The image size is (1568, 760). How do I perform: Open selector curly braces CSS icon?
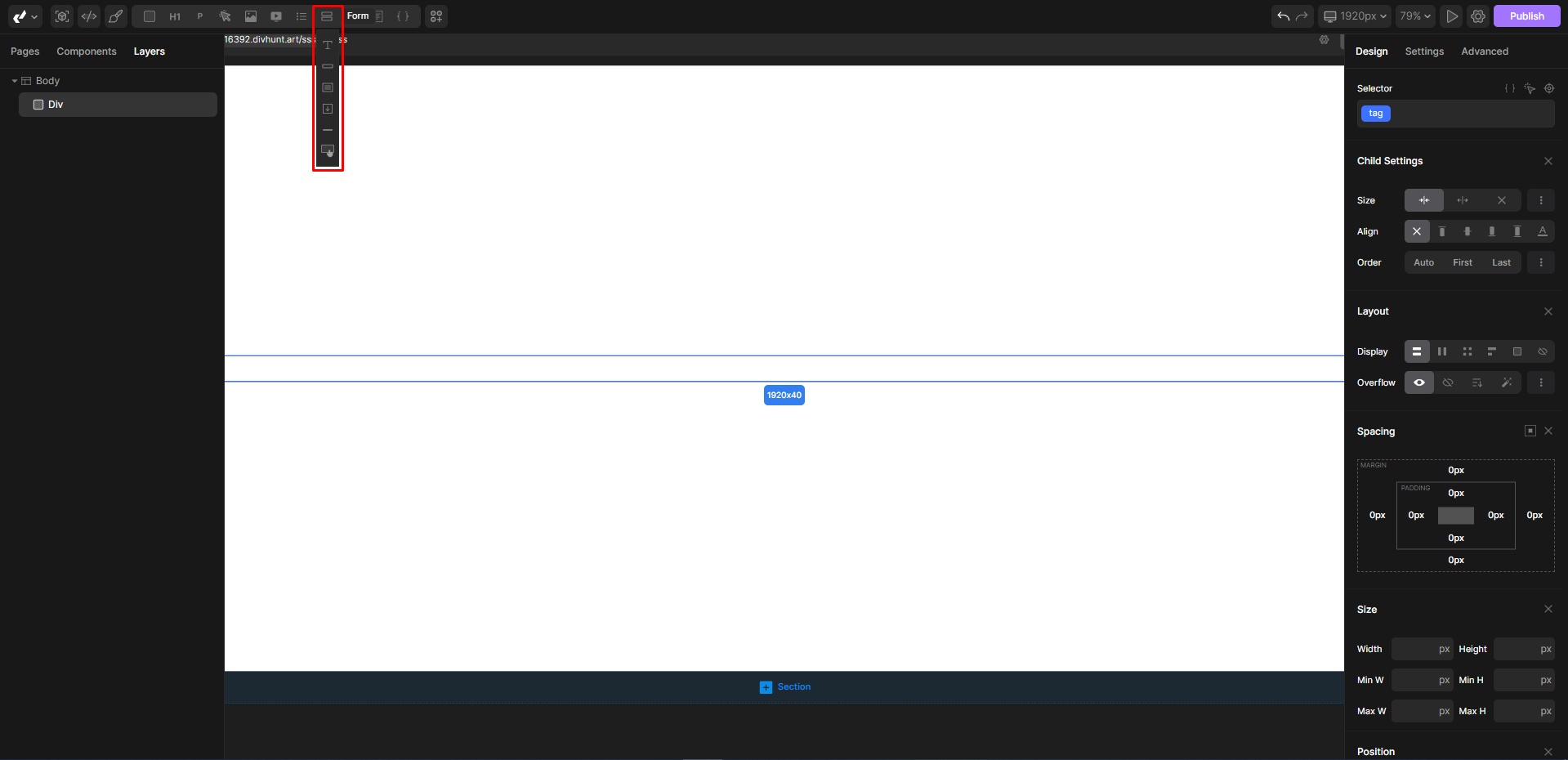1510,88
